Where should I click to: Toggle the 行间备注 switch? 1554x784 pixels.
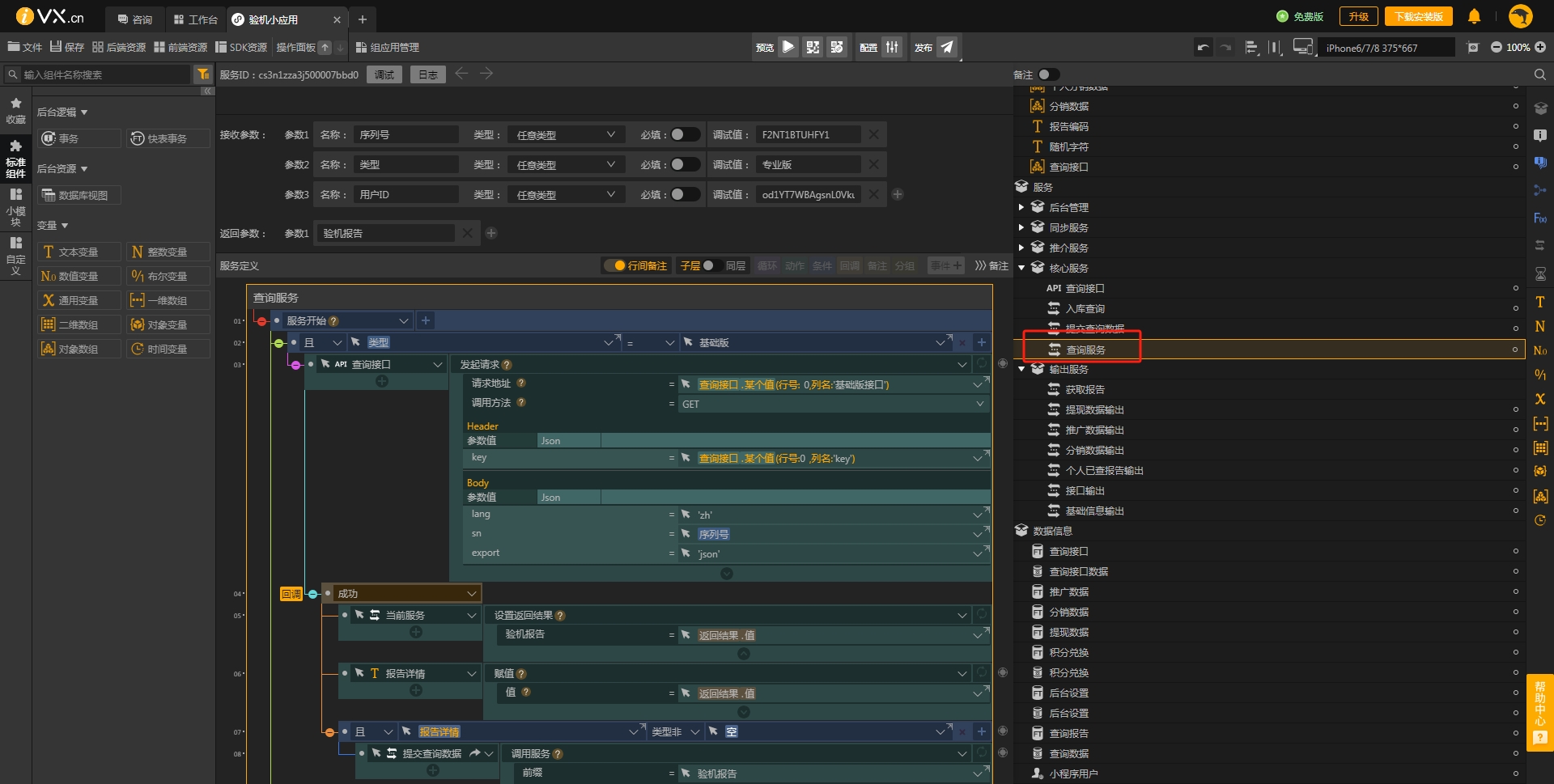[617, 265]
